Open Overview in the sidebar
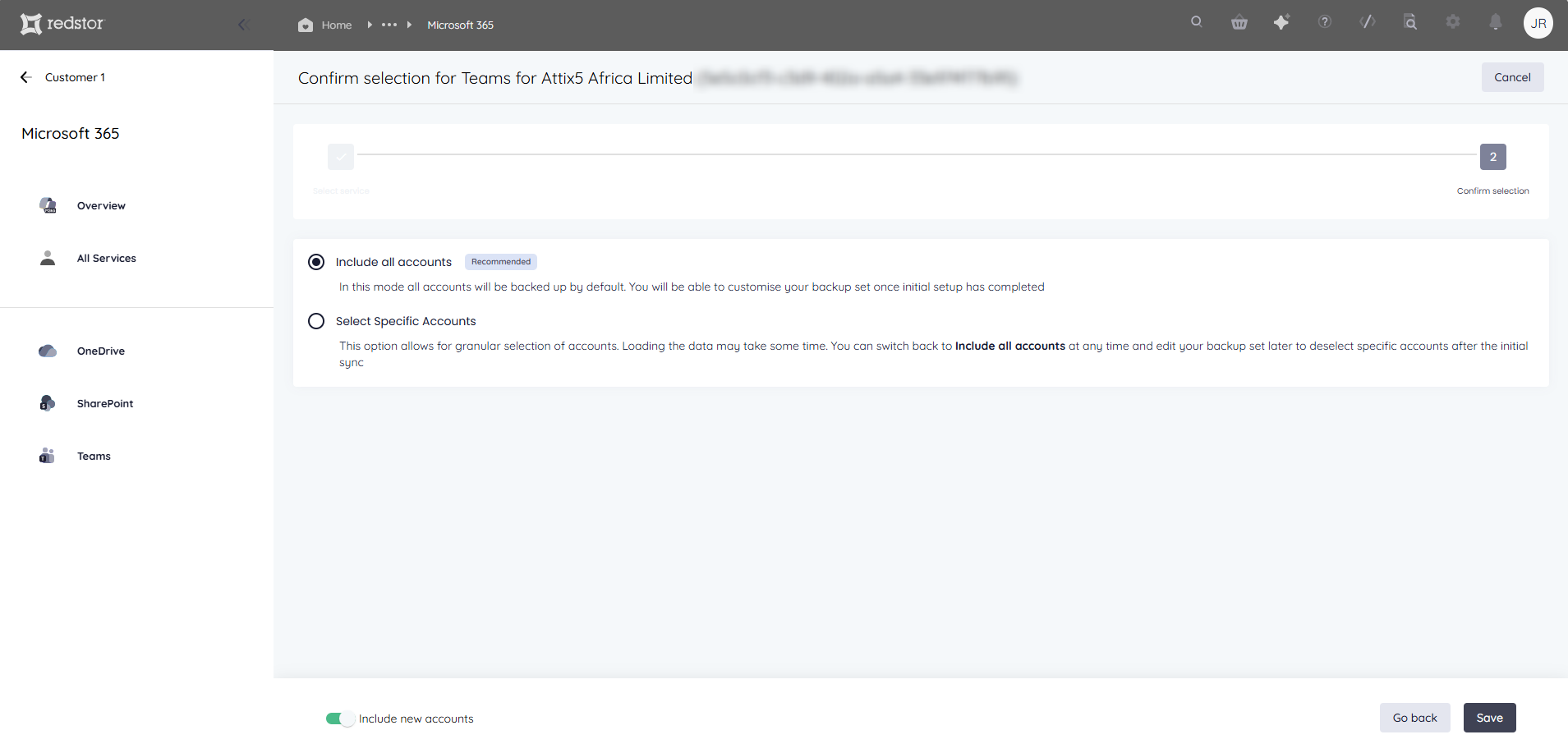1568x753 pixels. [x=101, y=206]
